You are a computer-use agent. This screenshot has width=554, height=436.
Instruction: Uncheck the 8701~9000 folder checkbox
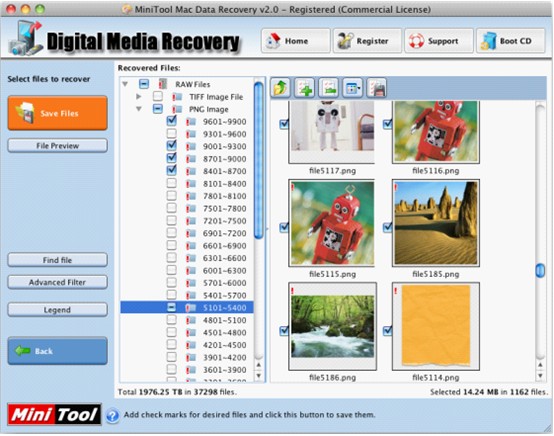tap(171, 158)
